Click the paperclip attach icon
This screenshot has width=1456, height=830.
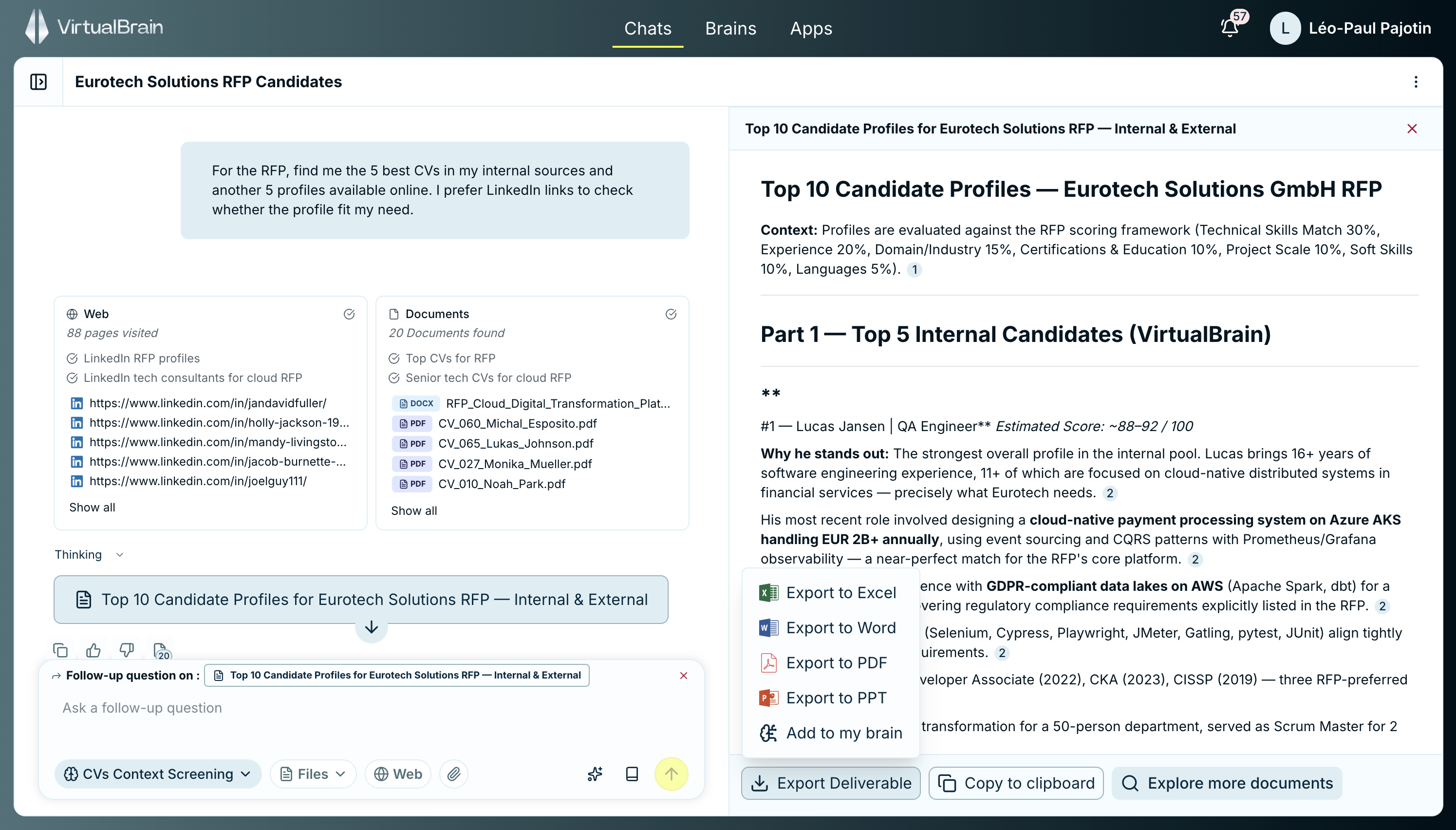click(454, 774)
